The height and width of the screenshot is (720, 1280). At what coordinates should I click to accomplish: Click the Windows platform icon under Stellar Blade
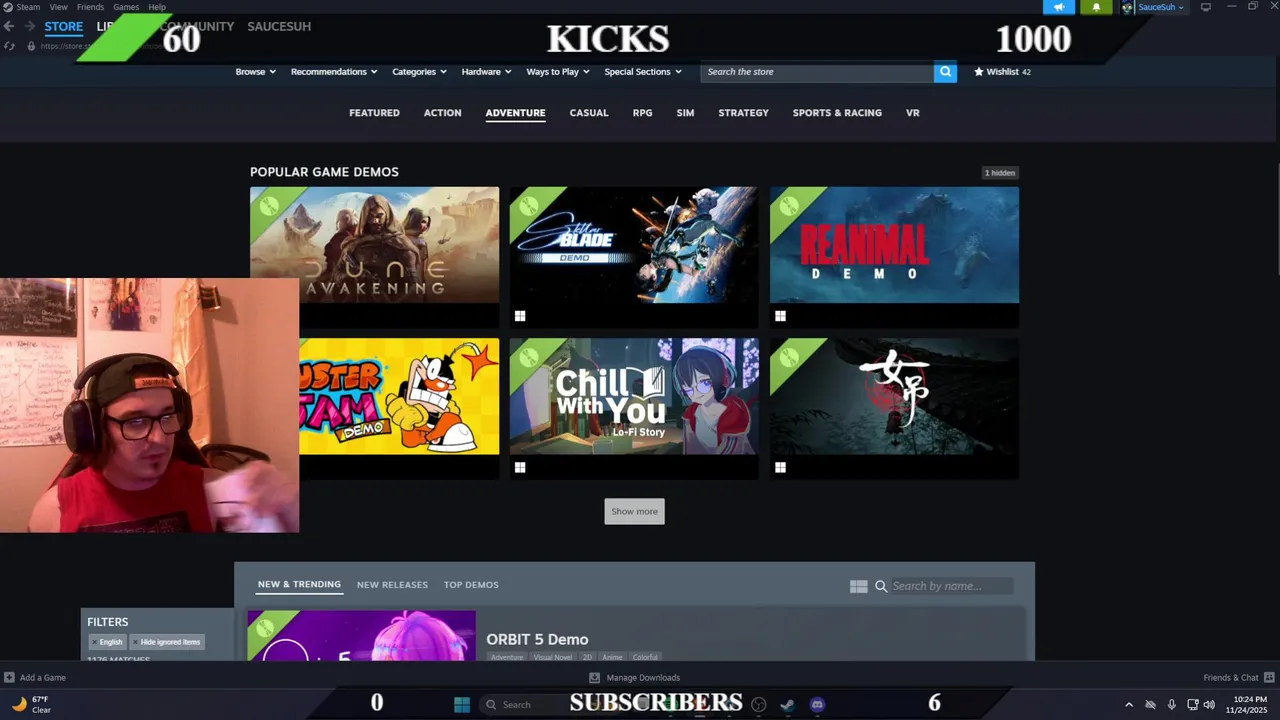pyautogui.click(x=520, y=316)
